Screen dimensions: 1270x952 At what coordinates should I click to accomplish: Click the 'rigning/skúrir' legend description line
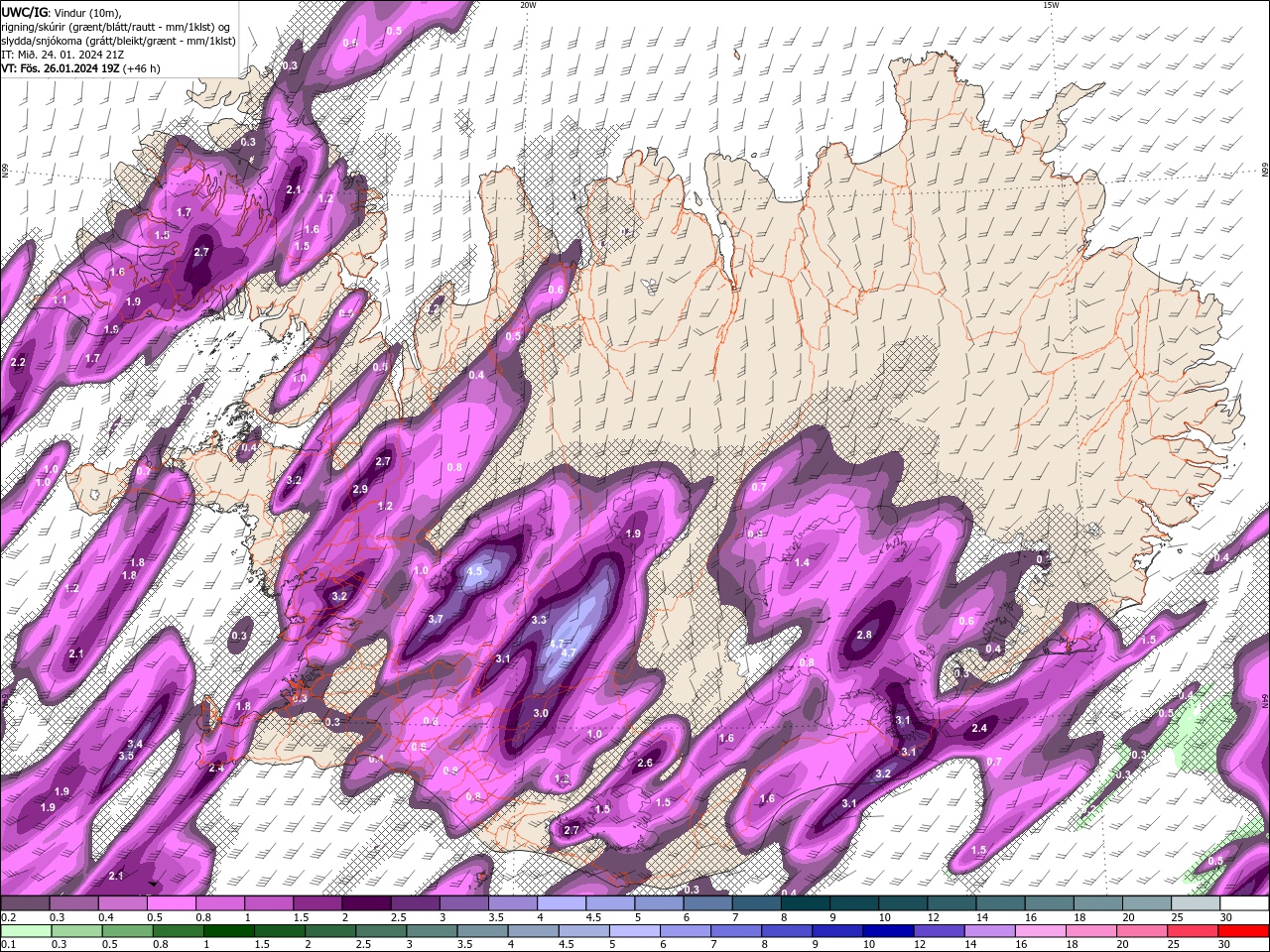[116, 27]
